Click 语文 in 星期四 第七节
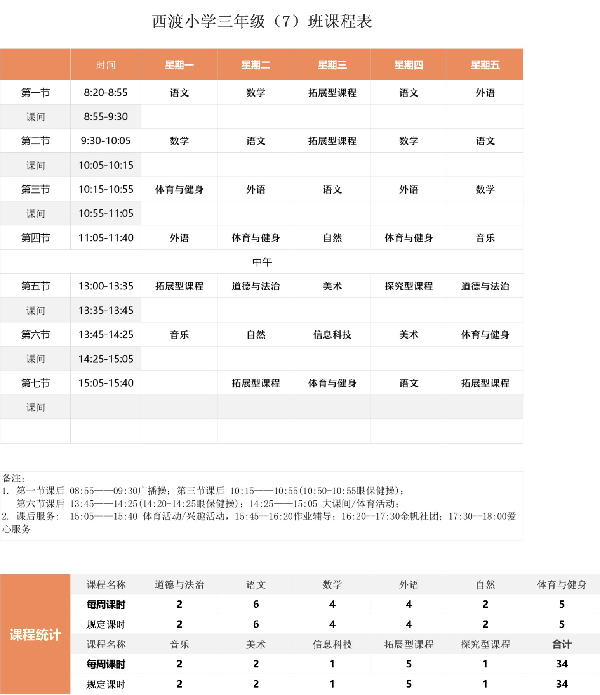This screenshot has width=600, height=695. pos(409,383)
